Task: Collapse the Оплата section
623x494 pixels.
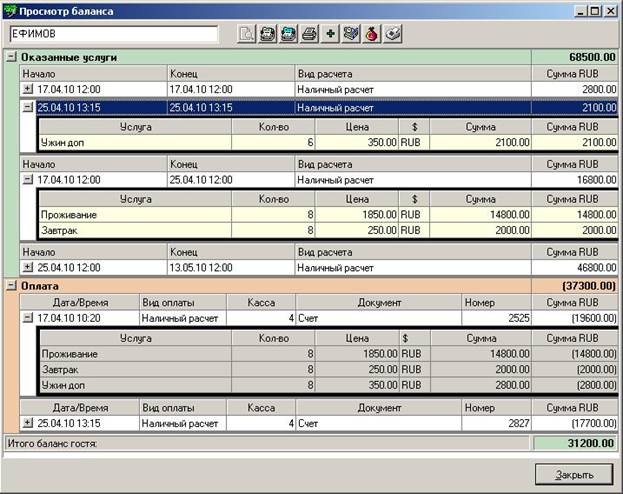Action: tap(12, 285)
